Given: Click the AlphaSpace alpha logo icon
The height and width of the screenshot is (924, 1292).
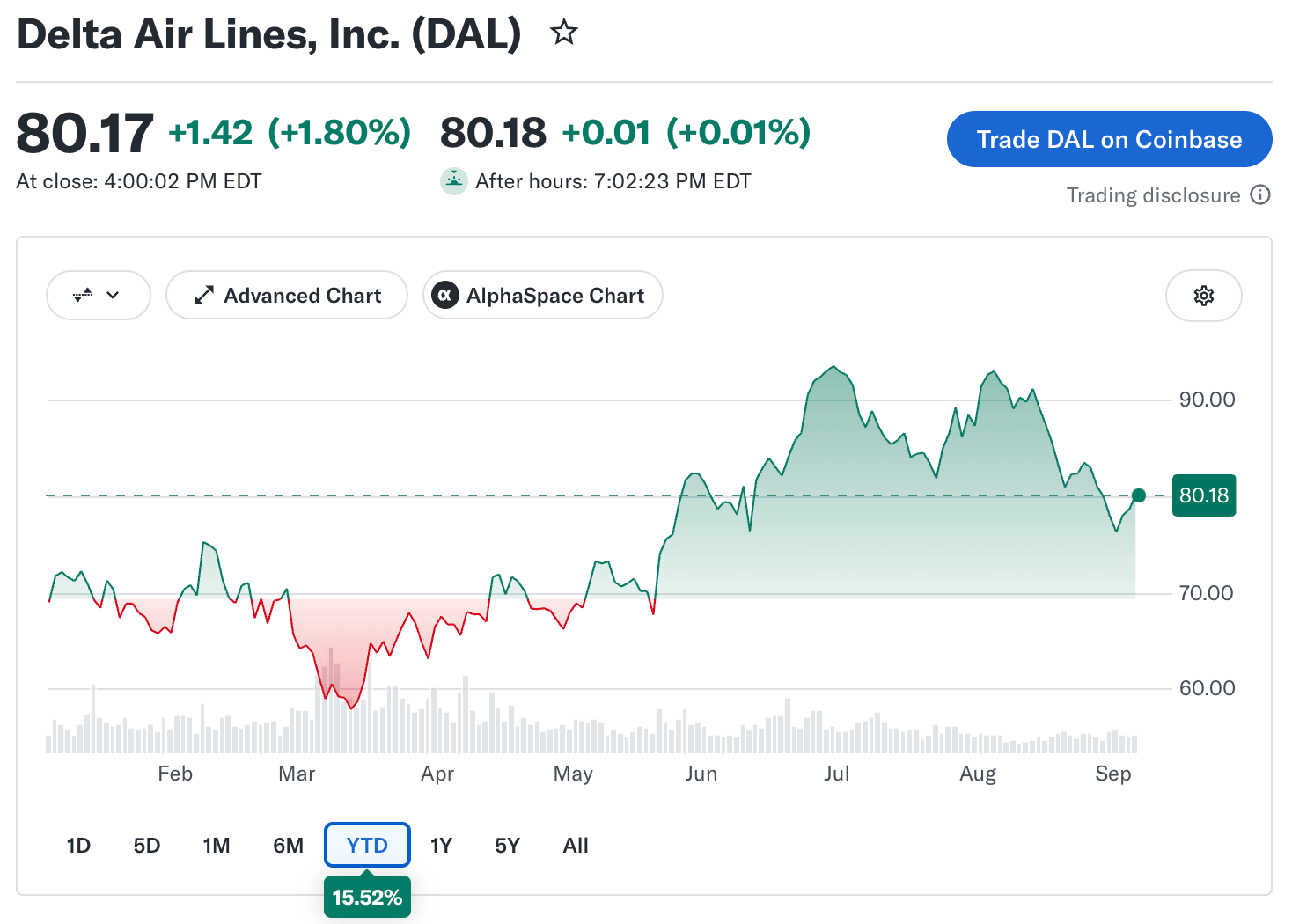Looking at the screenshot, I should pyautogui.click(x=445, y=296).
